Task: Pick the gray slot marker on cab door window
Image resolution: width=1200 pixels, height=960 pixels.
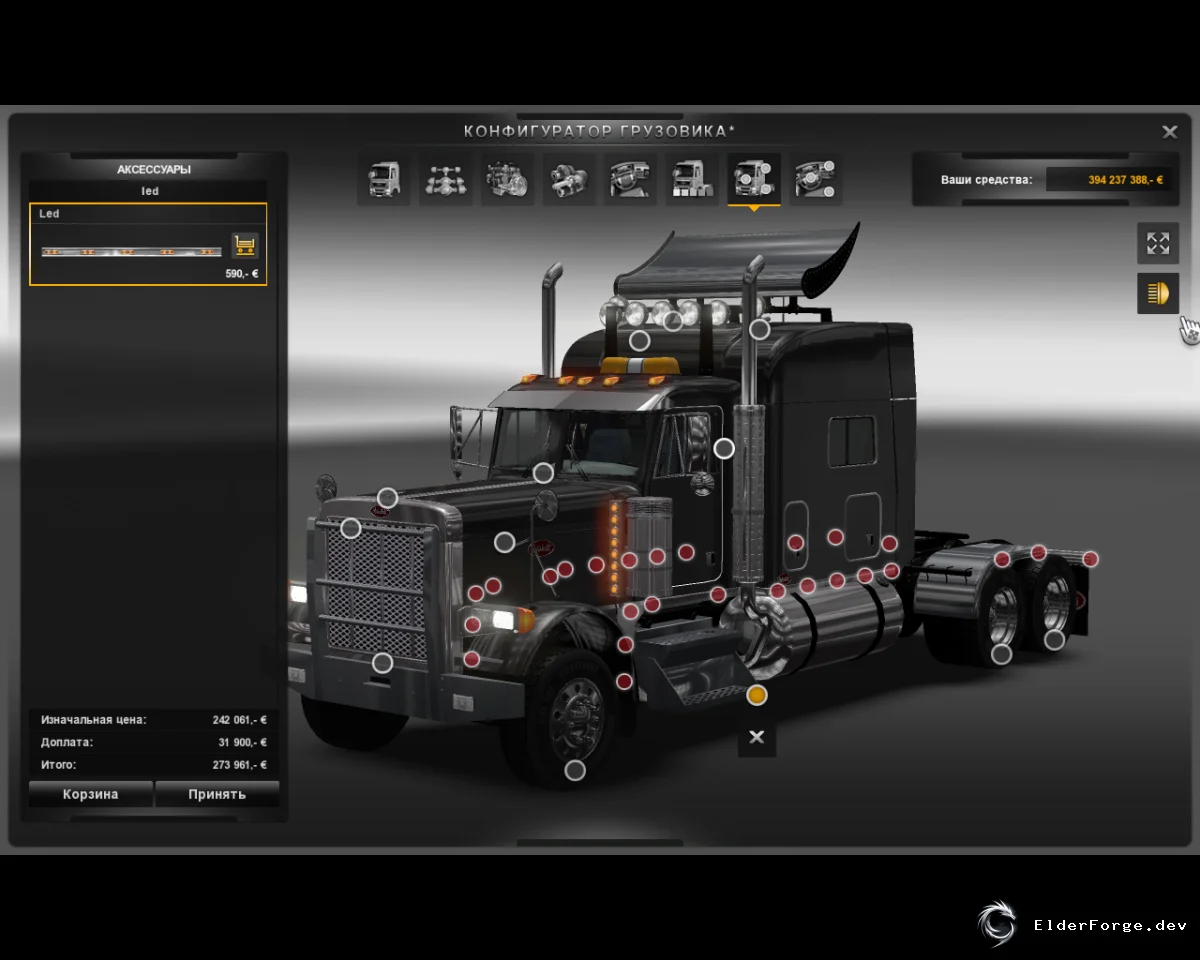Action: click(x=724, y=448)
